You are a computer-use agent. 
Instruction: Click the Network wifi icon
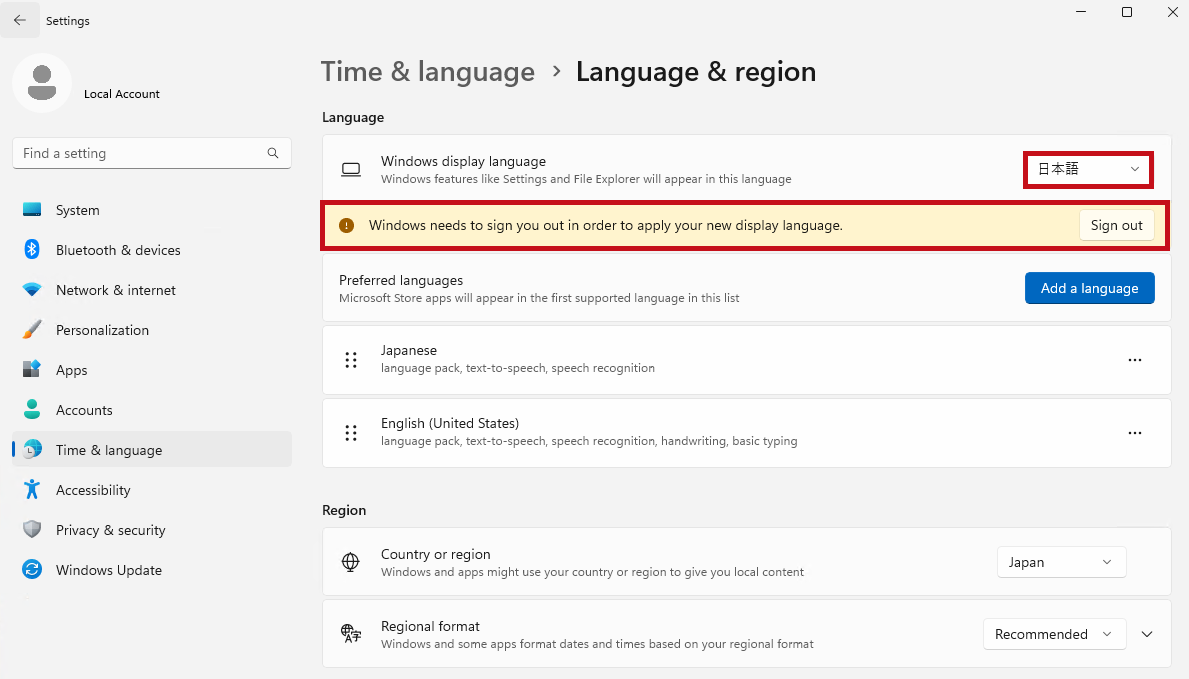coord(32,290)
